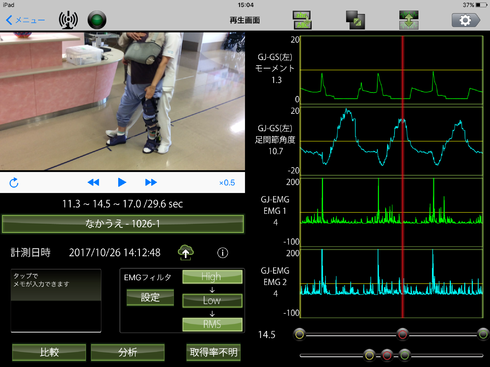Open the gear settings button
The height and width of the screenshot is (367, 490).
(x=466, y=20)
